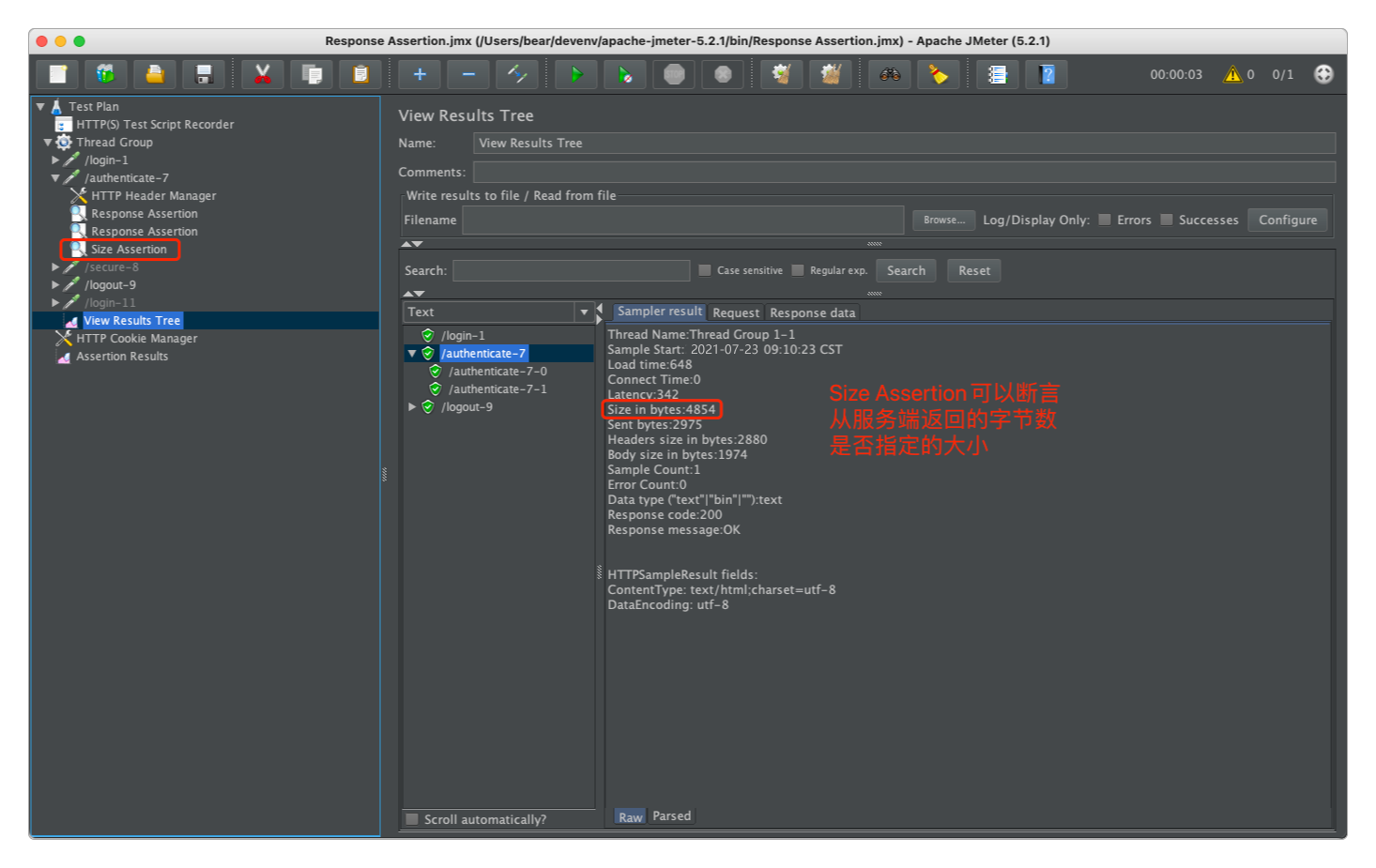
Task: Click into the Comments field
Action: [x=904, y=172]
